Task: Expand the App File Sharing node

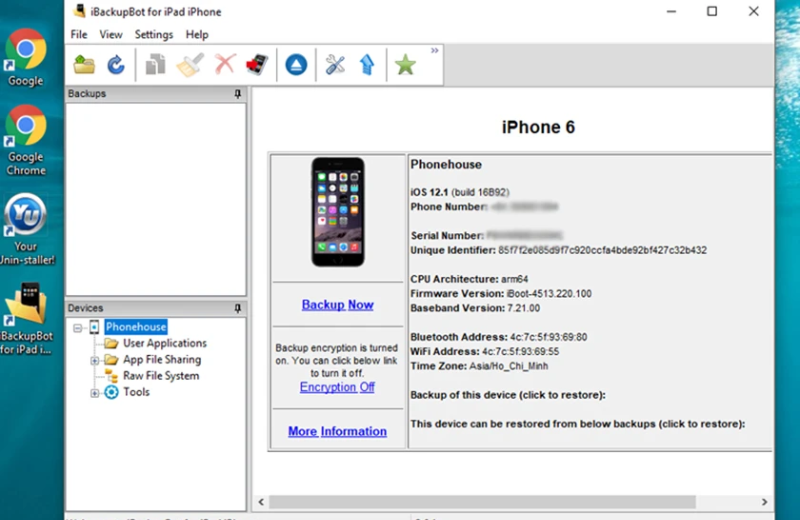Action: 94,360
